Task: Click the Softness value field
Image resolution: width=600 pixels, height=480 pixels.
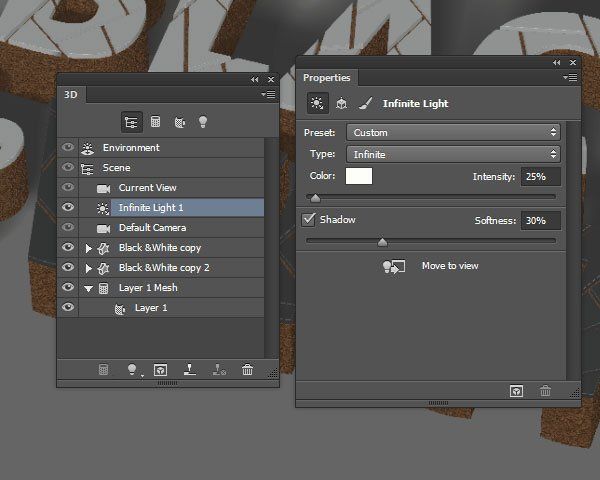Action: (541, 221)
